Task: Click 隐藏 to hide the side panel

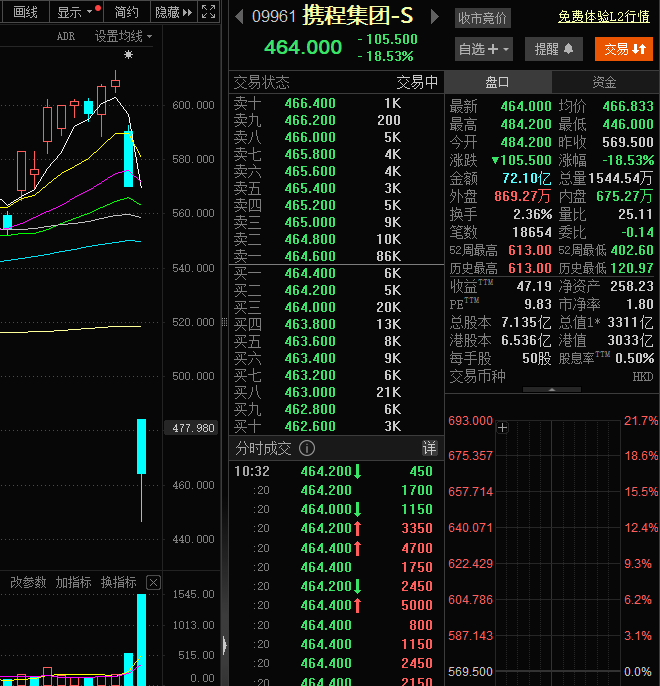Action: tap(174, 12)
